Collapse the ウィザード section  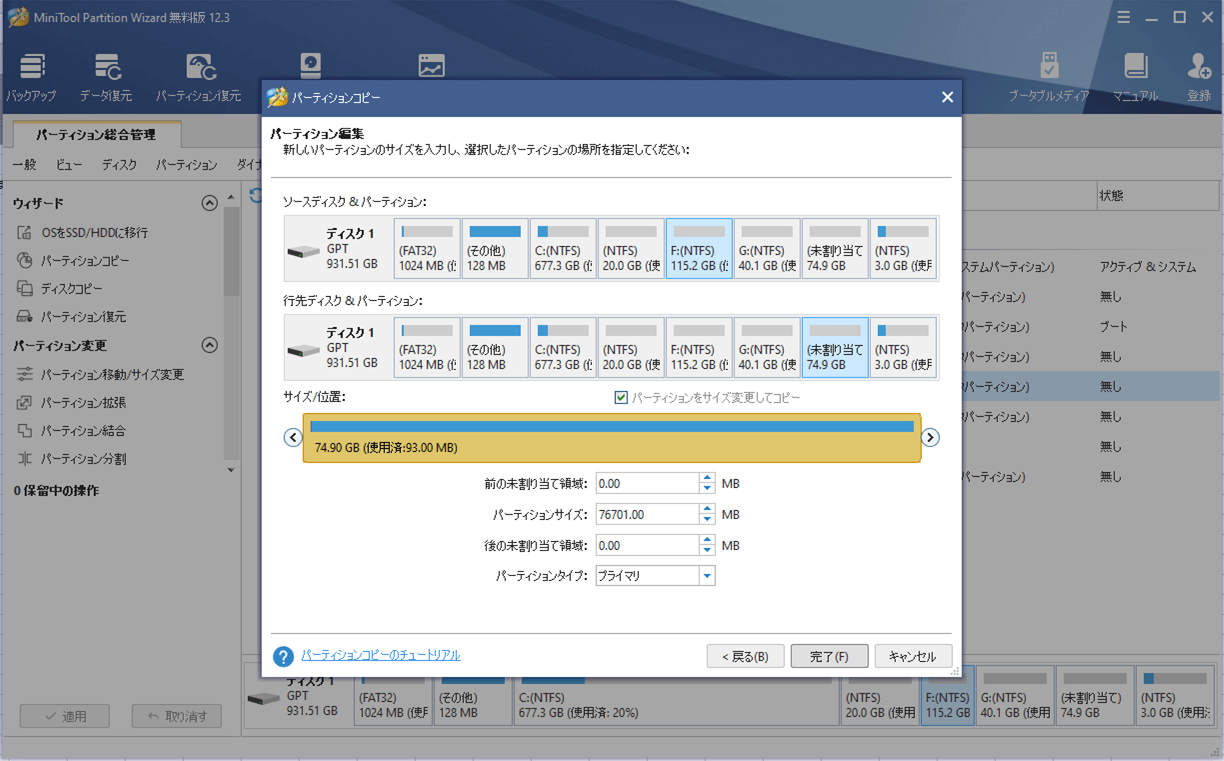[209, 203]
